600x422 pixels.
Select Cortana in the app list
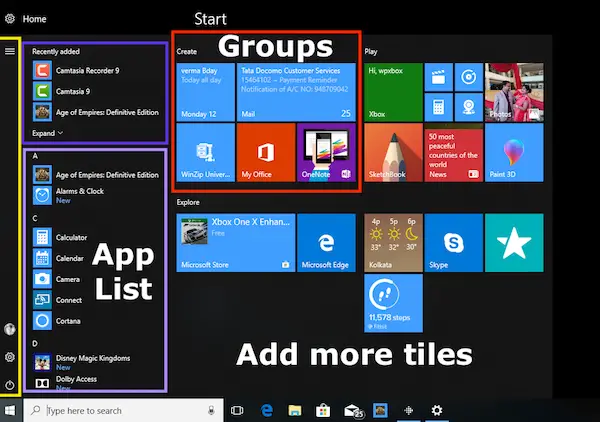pyautogui.click(x=70, y=320)
